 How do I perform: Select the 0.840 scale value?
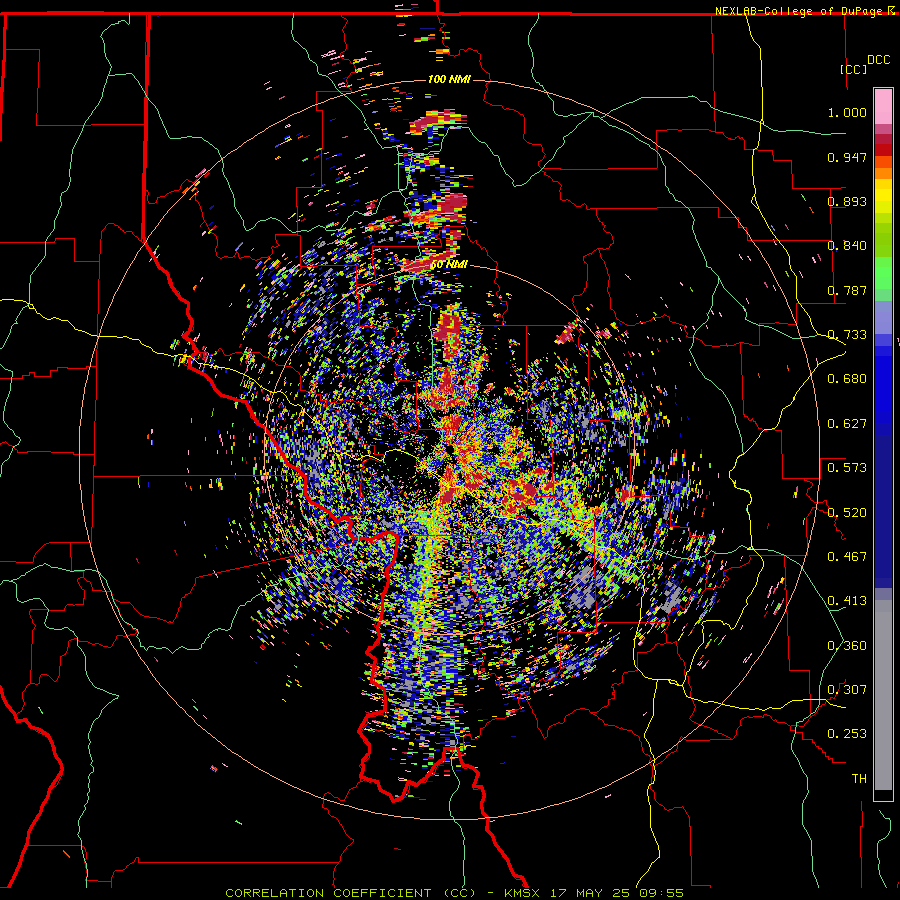[x=847, y=246]
